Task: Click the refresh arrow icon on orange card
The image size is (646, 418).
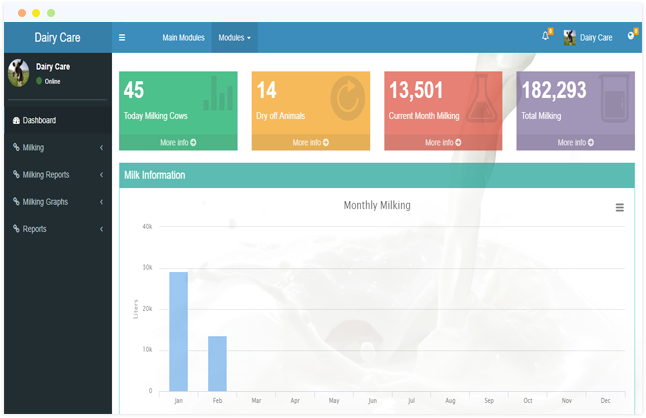Action: (x=348, y=98)
